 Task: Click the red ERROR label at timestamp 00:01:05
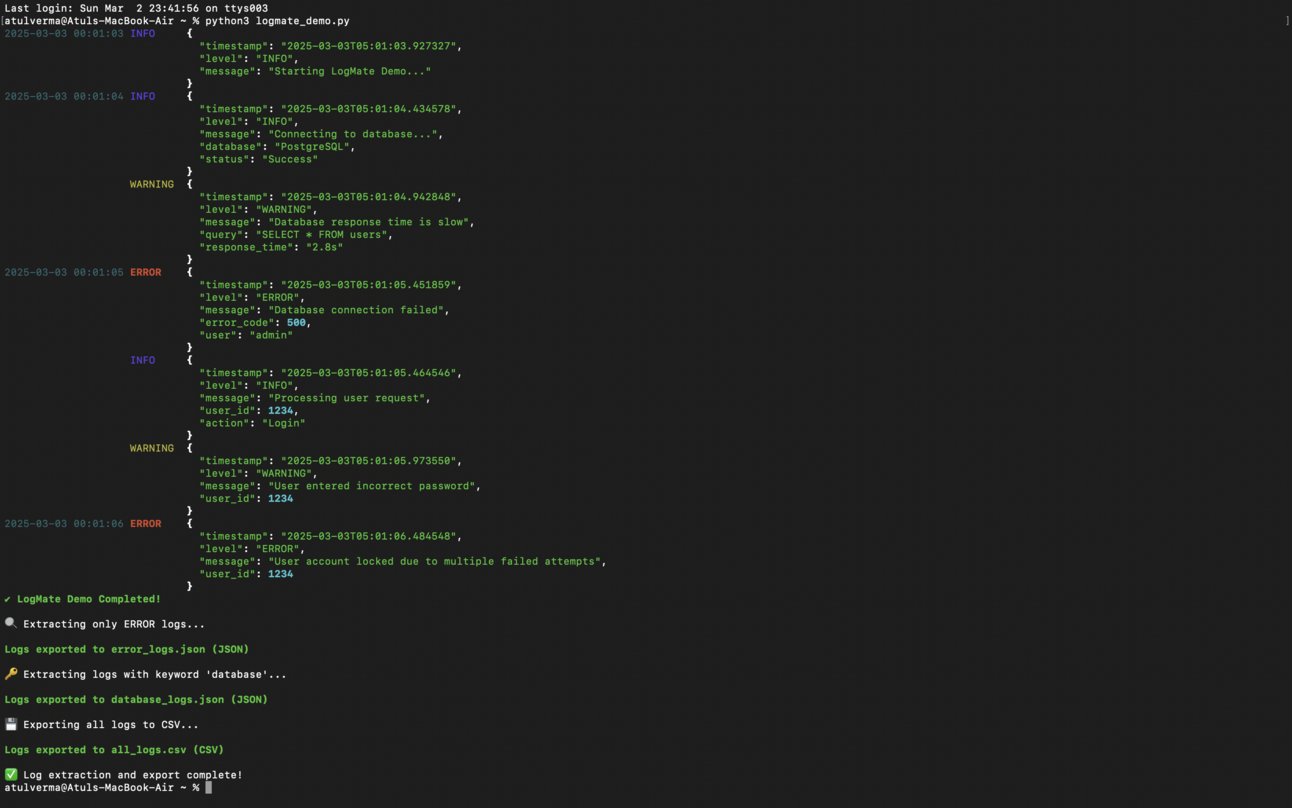pos(145,271)
